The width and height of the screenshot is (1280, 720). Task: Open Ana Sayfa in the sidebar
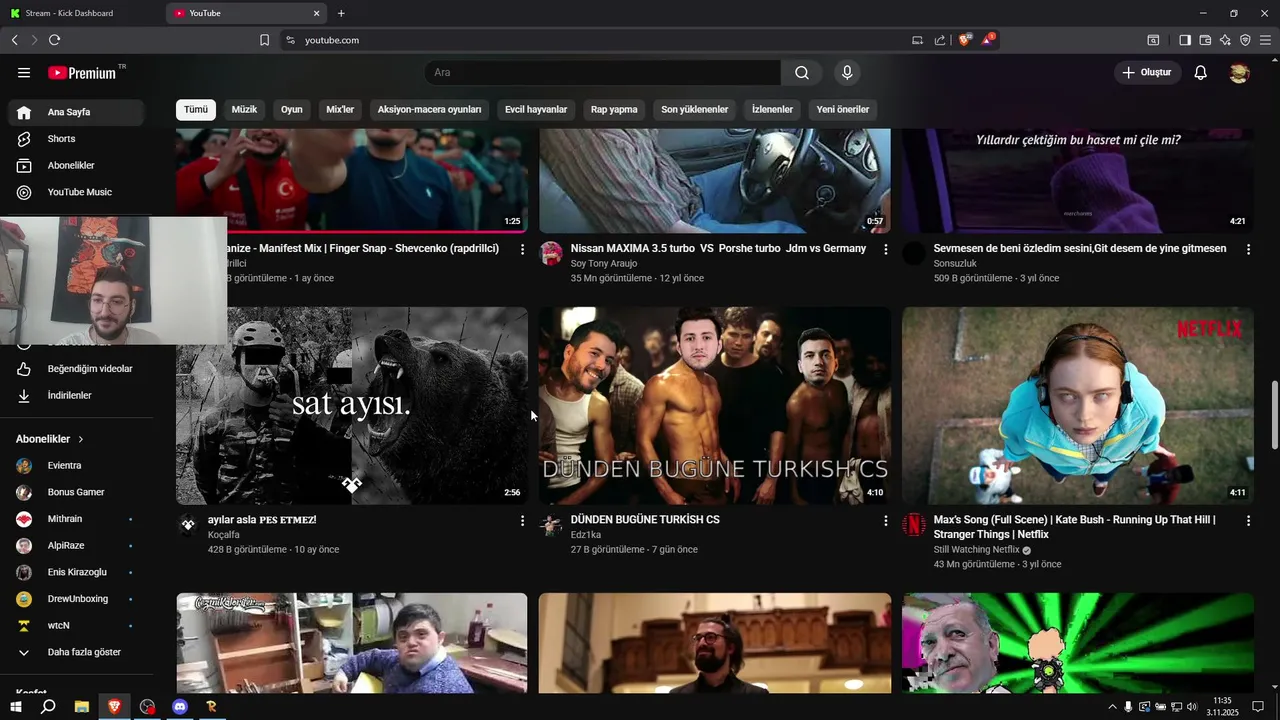[x=76, y=112]
